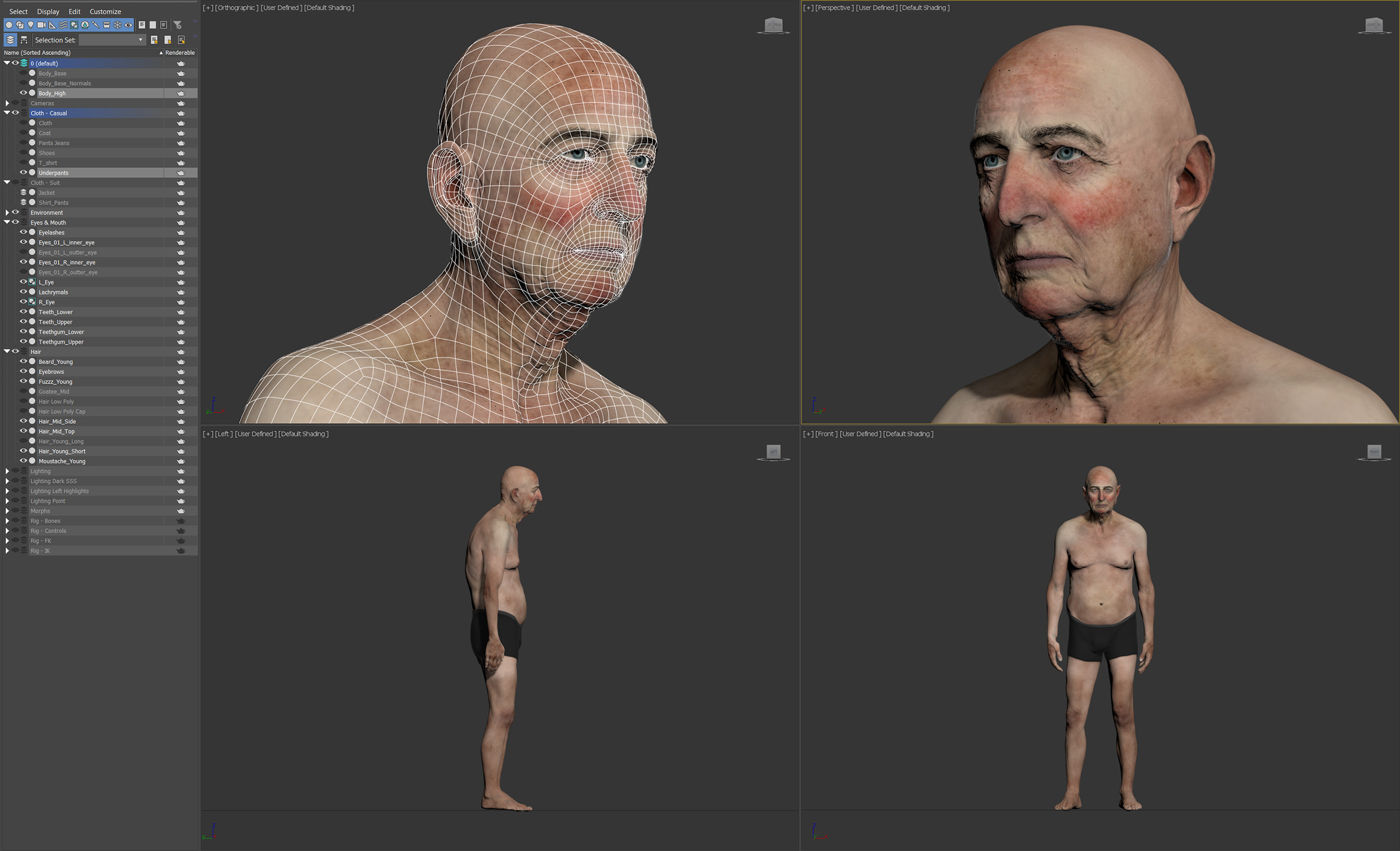Image resolution: width=1400 pixels, height=851 pixels.
Task: Hide the Underpants object
Action: point(24,173)
